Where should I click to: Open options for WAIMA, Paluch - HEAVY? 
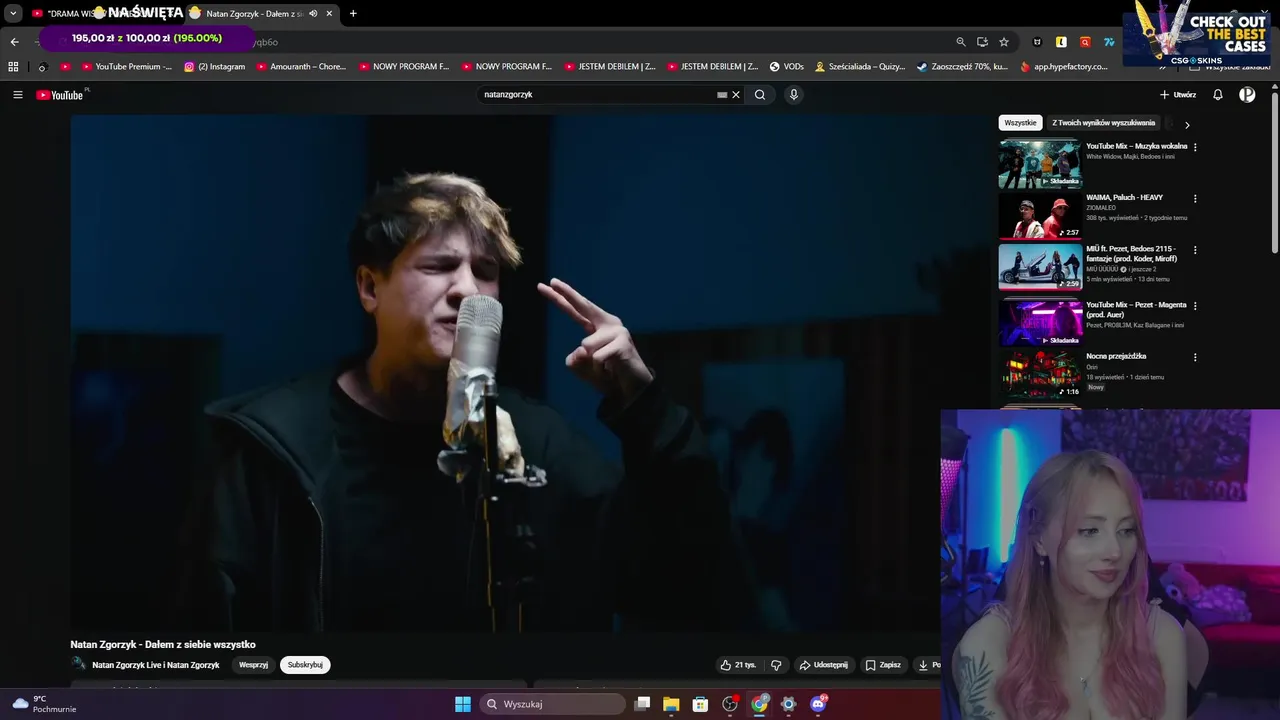(1195, 198)
